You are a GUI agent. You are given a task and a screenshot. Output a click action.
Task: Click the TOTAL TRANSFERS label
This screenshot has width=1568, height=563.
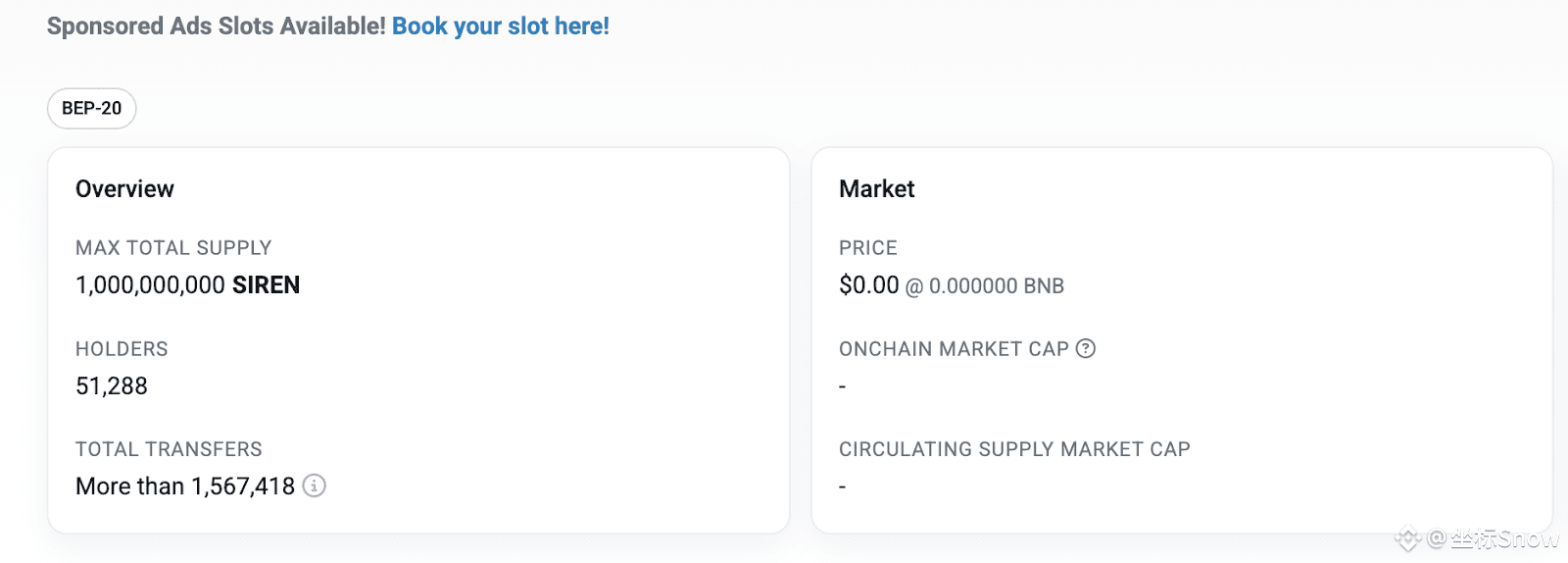pos(169,449)
